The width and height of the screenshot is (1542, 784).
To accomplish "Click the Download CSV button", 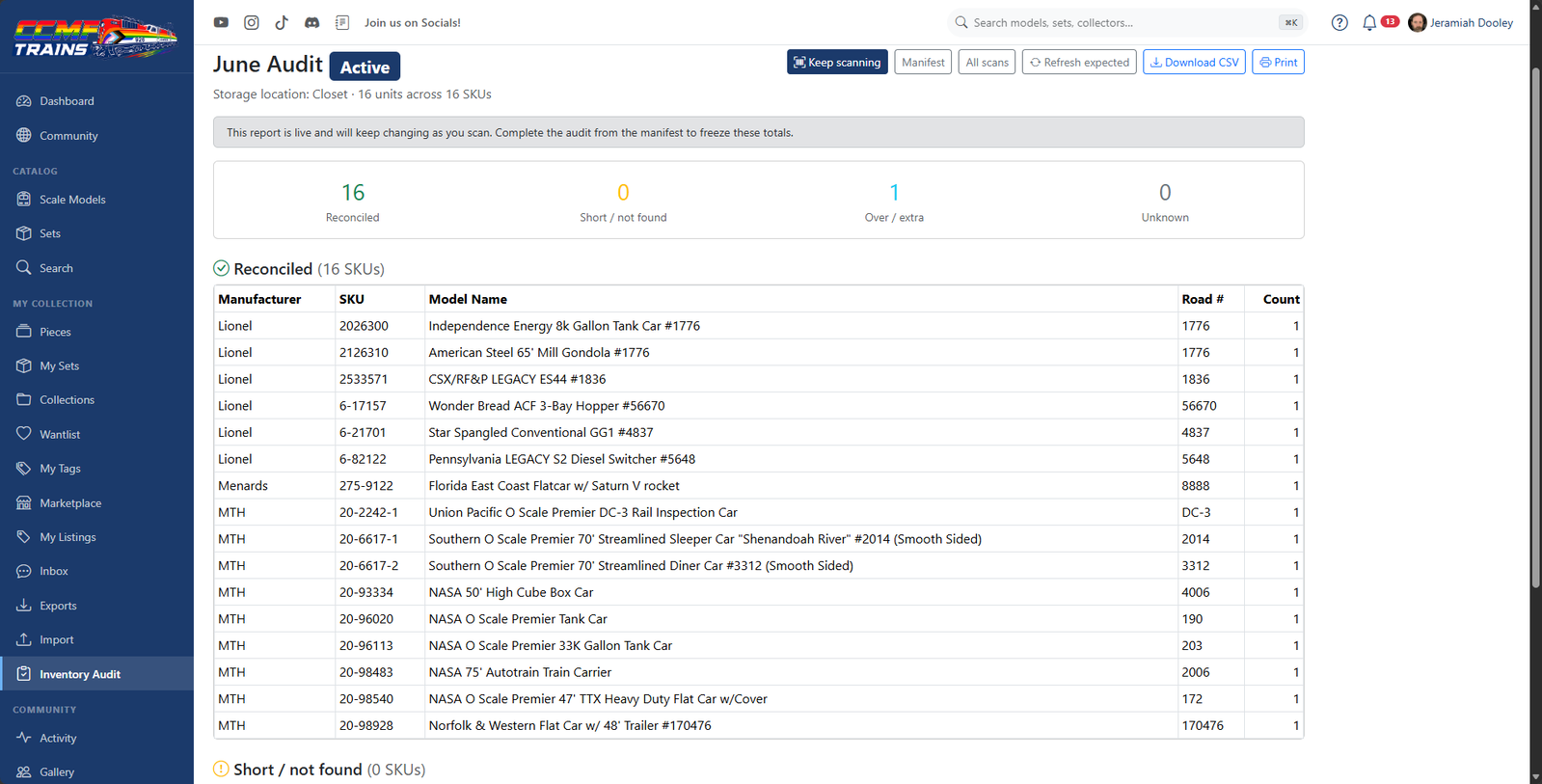I will point(1194,62).
